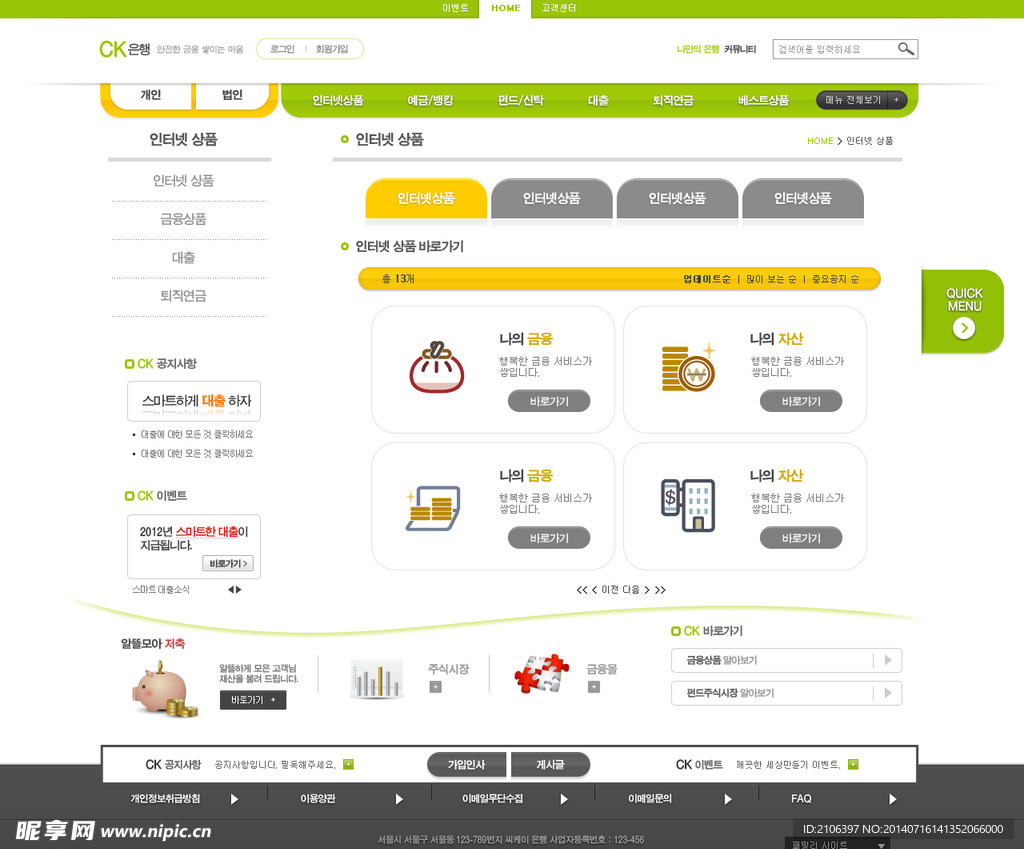Viewport: 1024px width, 849px height.
Task: Click the CK은행 logo
Action: click(125, 49)
